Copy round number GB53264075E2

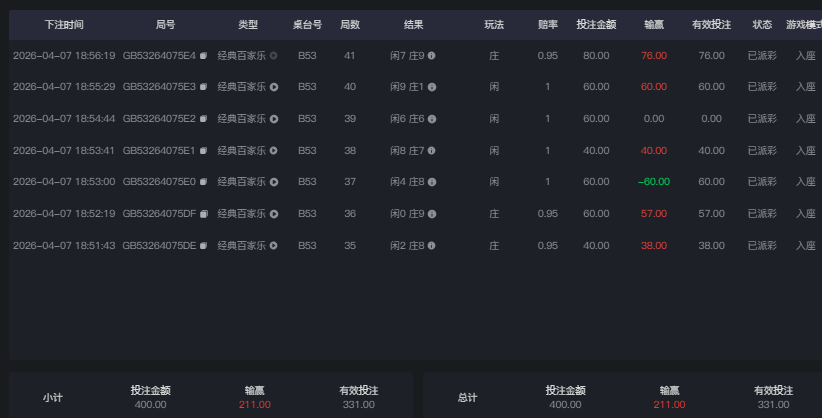click(203, 119)
